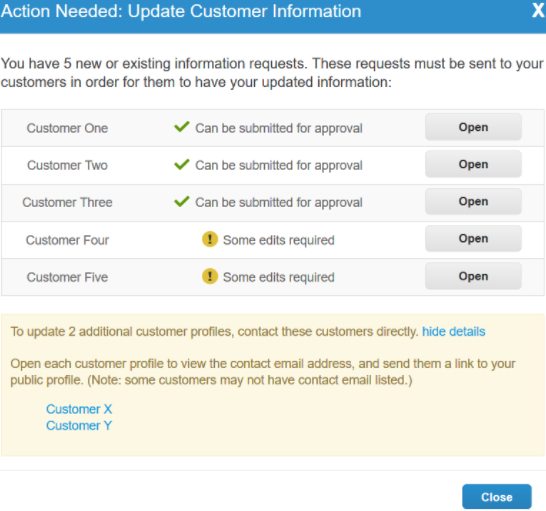This screenshot has height=511, width=546.
Task: Open the Customer Five information request
Action: [473, 276]
